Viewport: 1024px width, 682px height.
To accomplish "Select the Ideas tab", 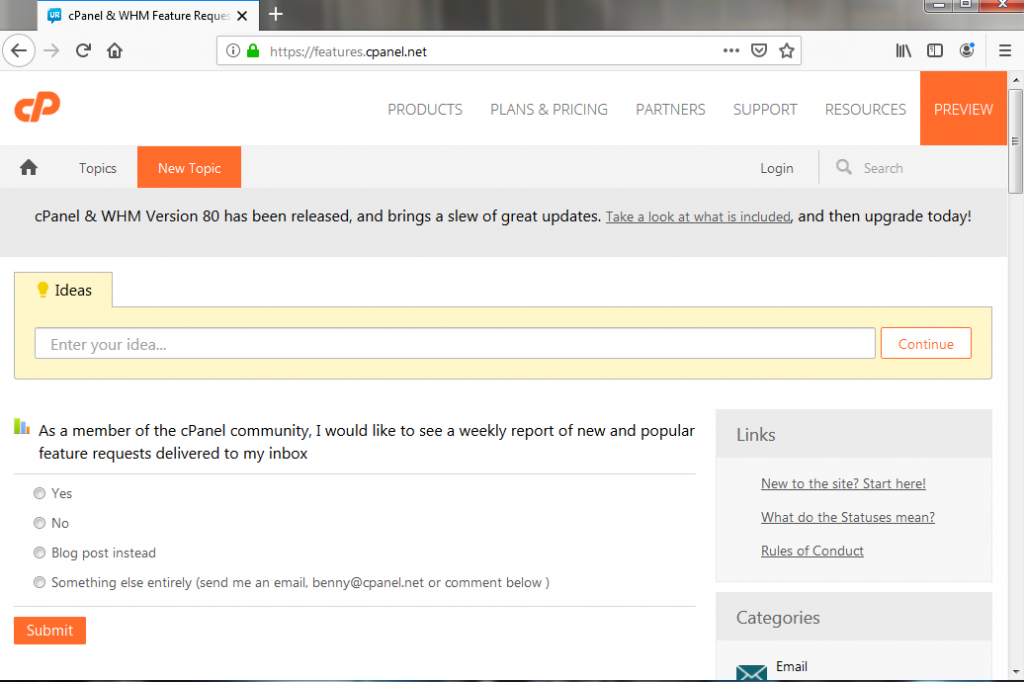I will tap(63, 290).
